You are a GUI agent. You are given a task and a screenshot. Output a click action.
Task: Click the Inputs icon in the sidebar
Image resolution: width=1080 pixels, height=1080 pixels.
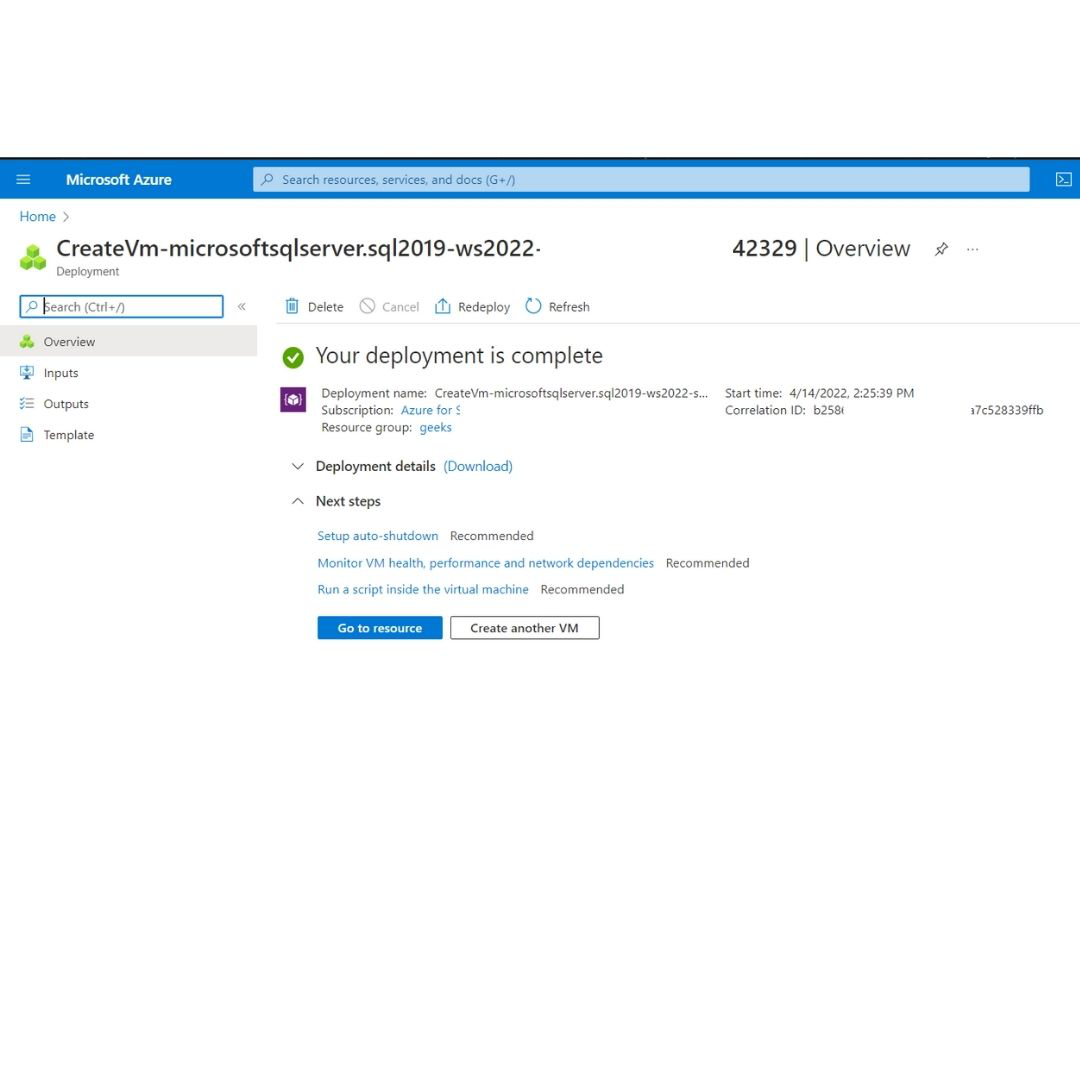pos(26,373)
